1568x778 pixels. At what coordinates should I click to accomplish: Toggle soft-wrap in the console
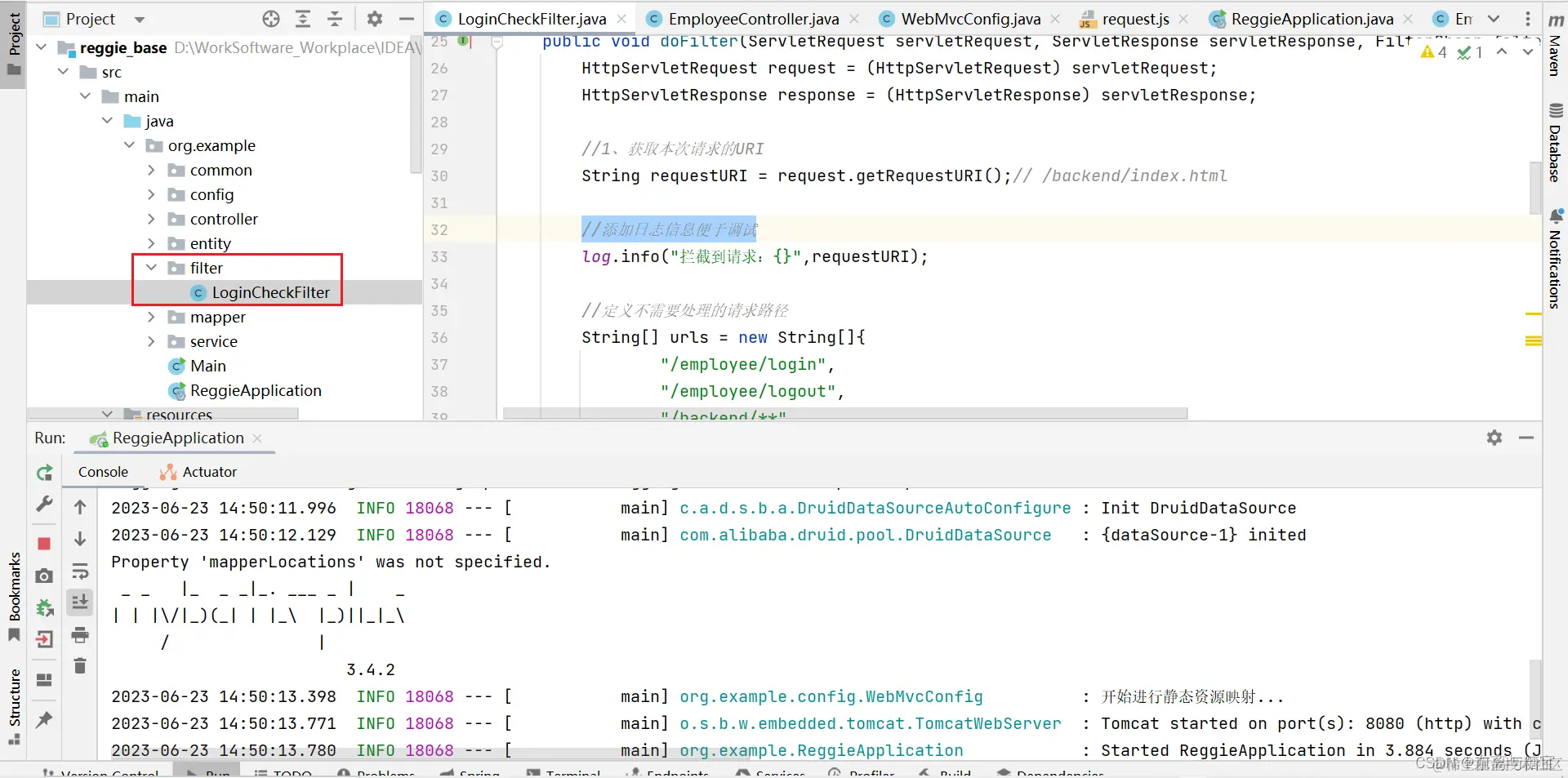point(80,571)
